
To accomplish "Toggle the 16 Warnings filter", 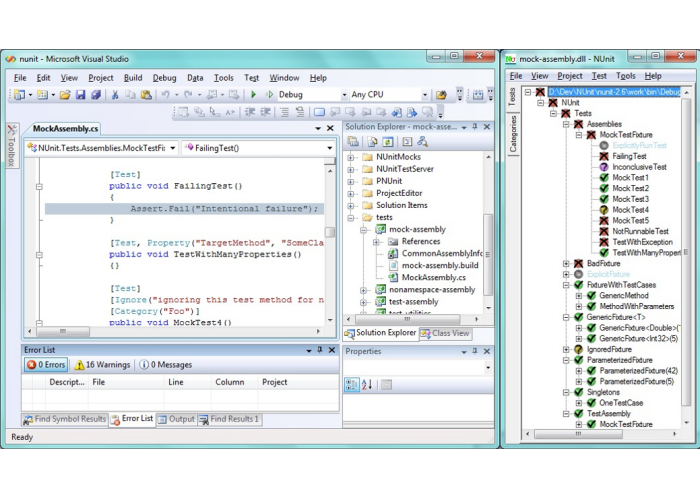I will [102, 365].
